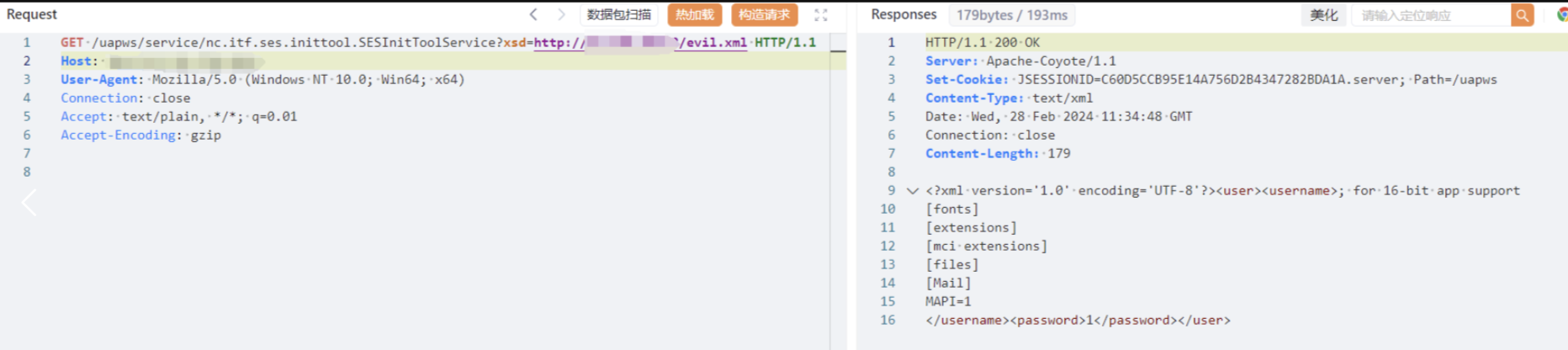Focus the response search input field
The height and width of the screenshot is (350, 1568).
(1433, 15)
